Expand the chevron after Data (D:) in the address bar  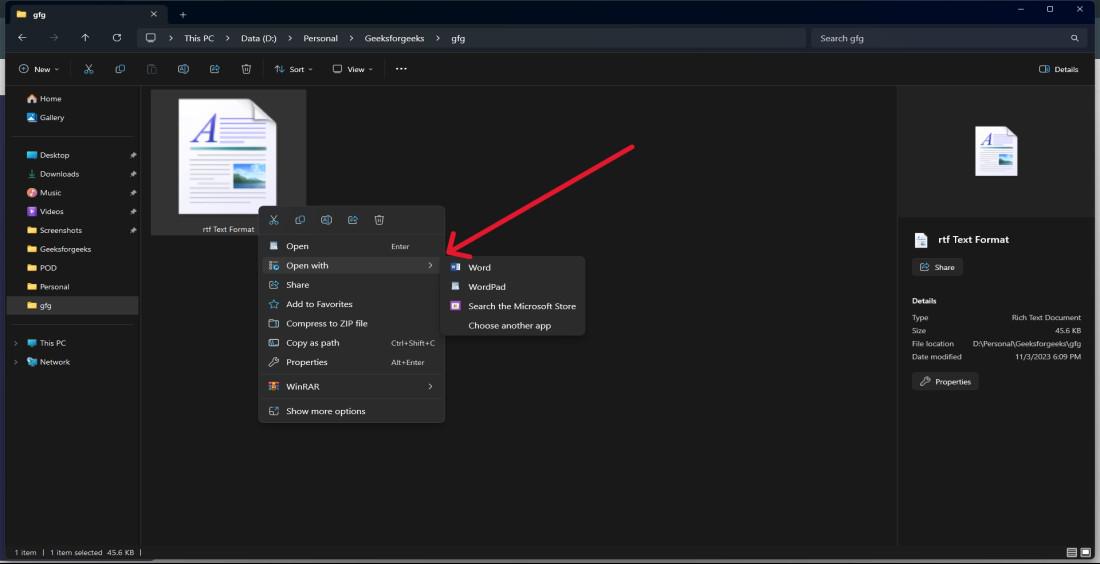(x=289, y=38)
